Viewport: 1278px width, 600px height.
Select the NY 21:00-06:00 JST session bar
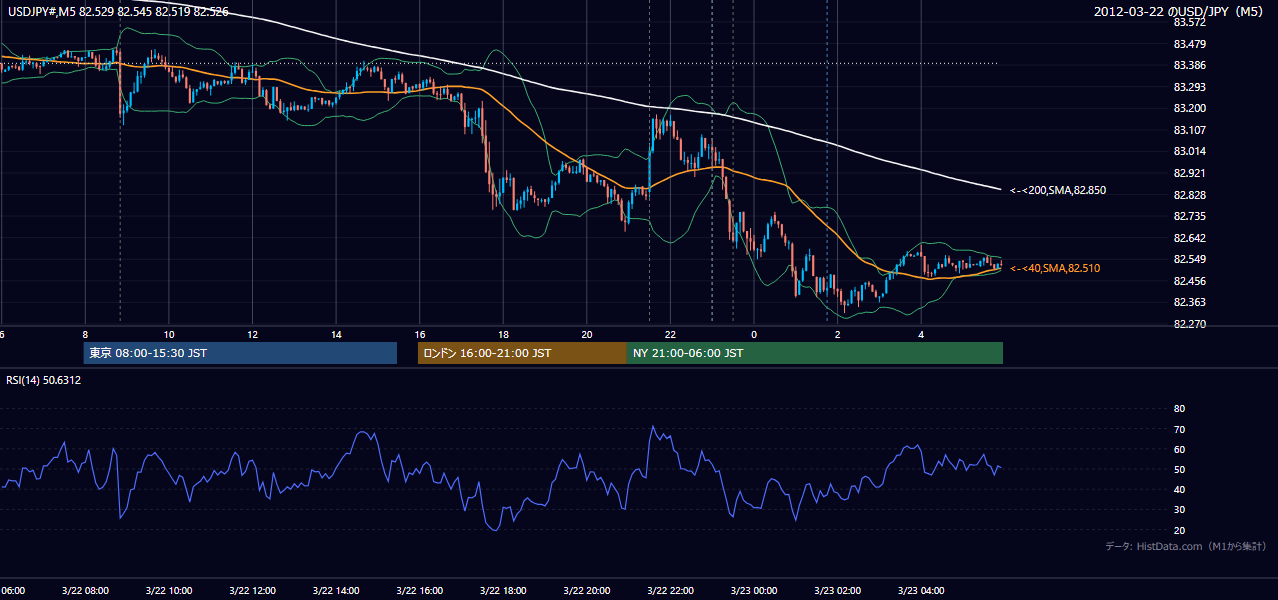(x=815, y=353)
